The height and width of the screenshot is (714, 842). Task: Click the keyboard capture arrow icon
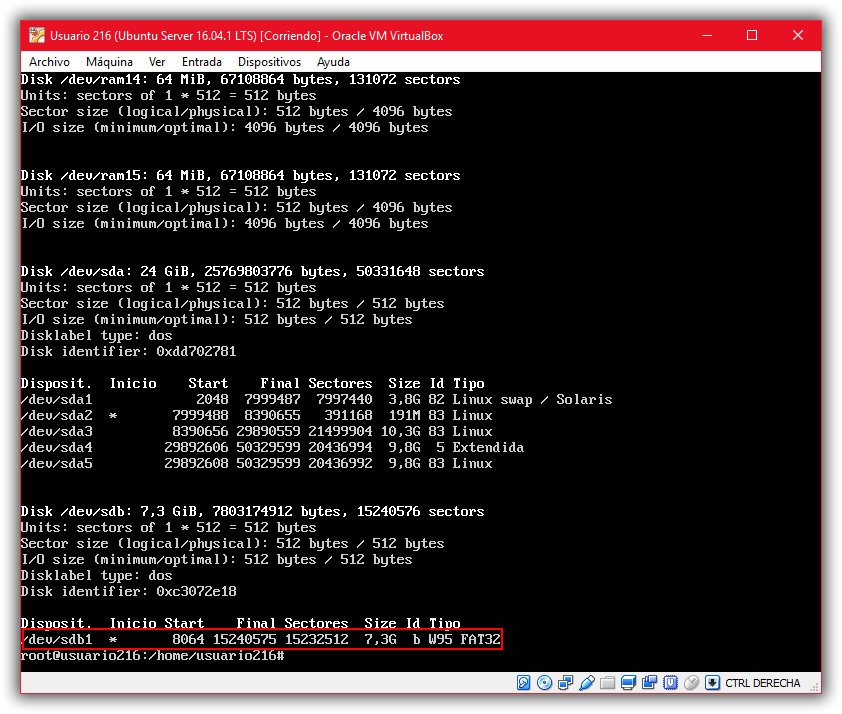[x=712, y=683]
